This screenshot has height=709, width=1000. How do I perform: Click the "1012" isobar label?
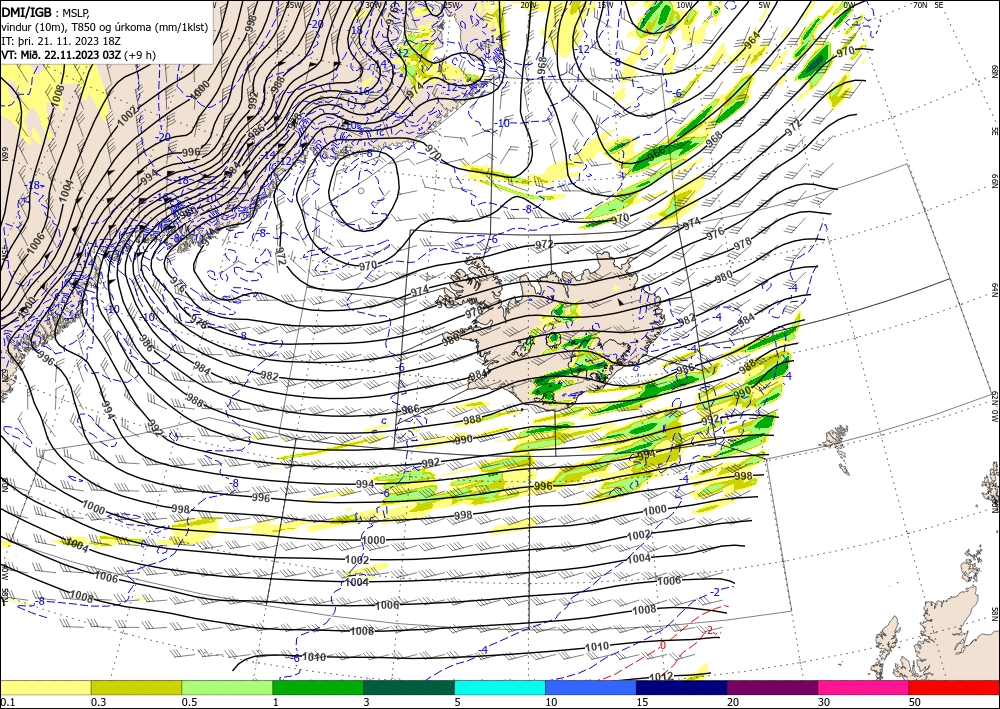pos(661,676)
